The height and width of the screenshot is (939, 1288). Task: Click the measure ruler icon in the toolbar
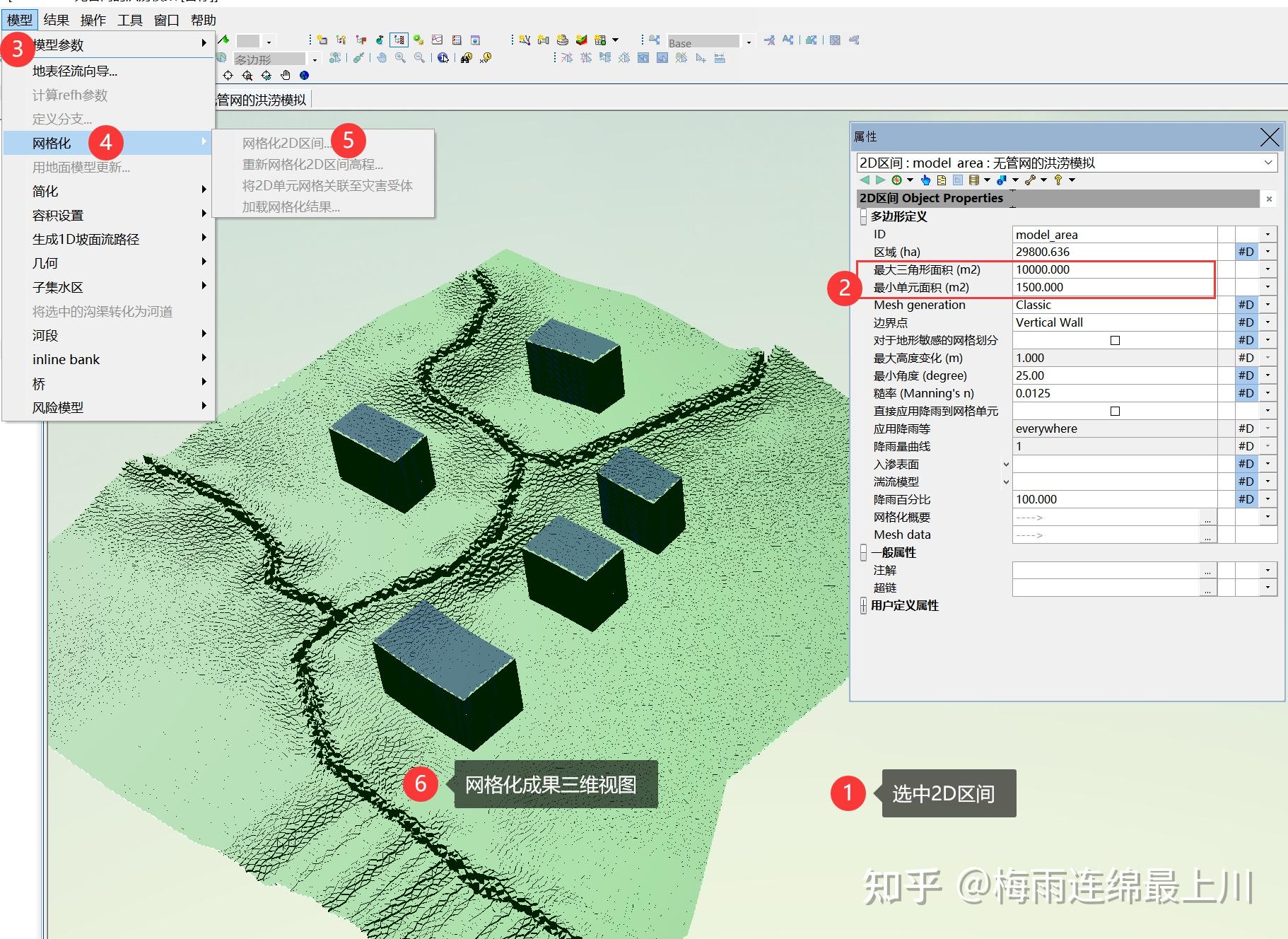[x=719, y=58]
